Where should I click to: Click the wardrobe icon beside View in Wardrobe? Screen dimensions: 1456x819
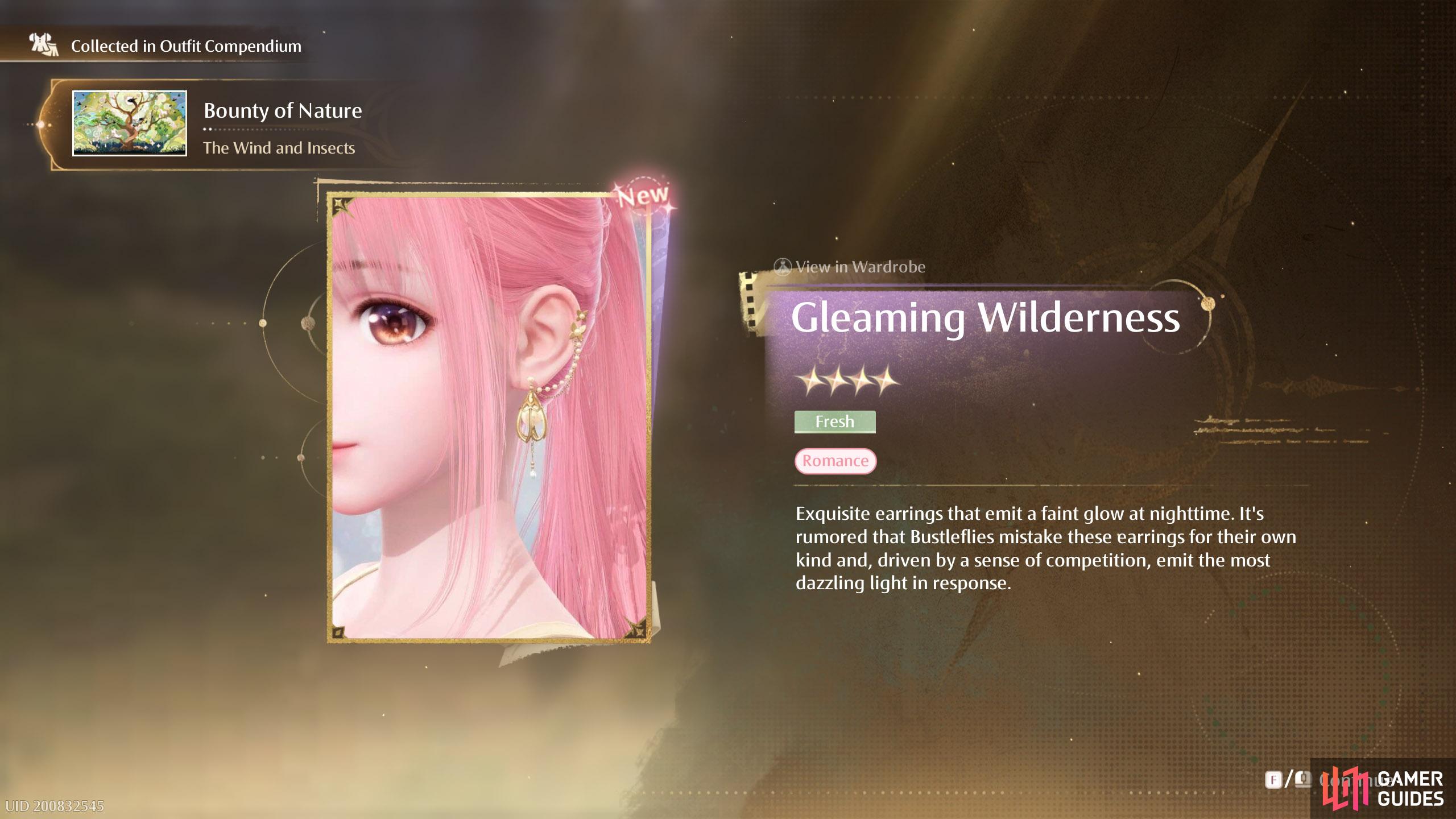click(x=783, y=267)
